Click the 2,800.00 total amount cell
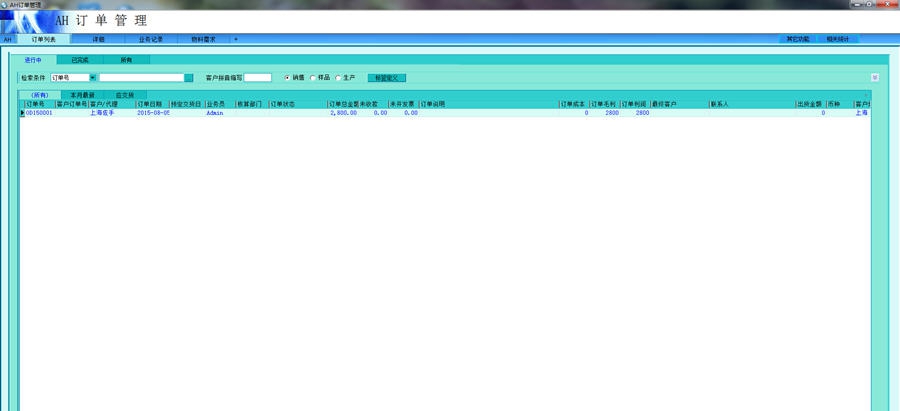 tap(343, 113)
